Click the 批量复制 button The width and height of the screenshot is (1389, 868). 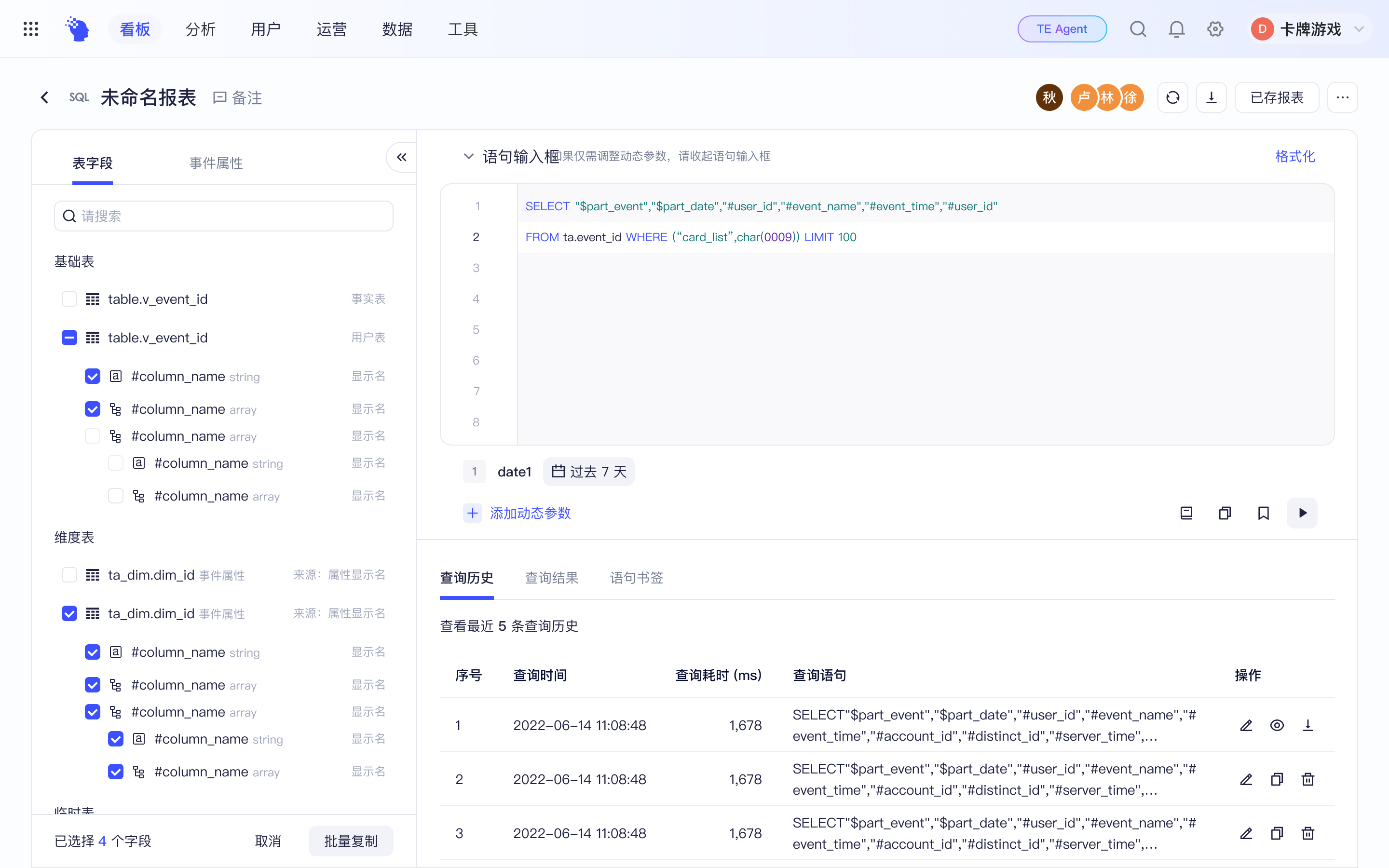[x=351, y=841]
